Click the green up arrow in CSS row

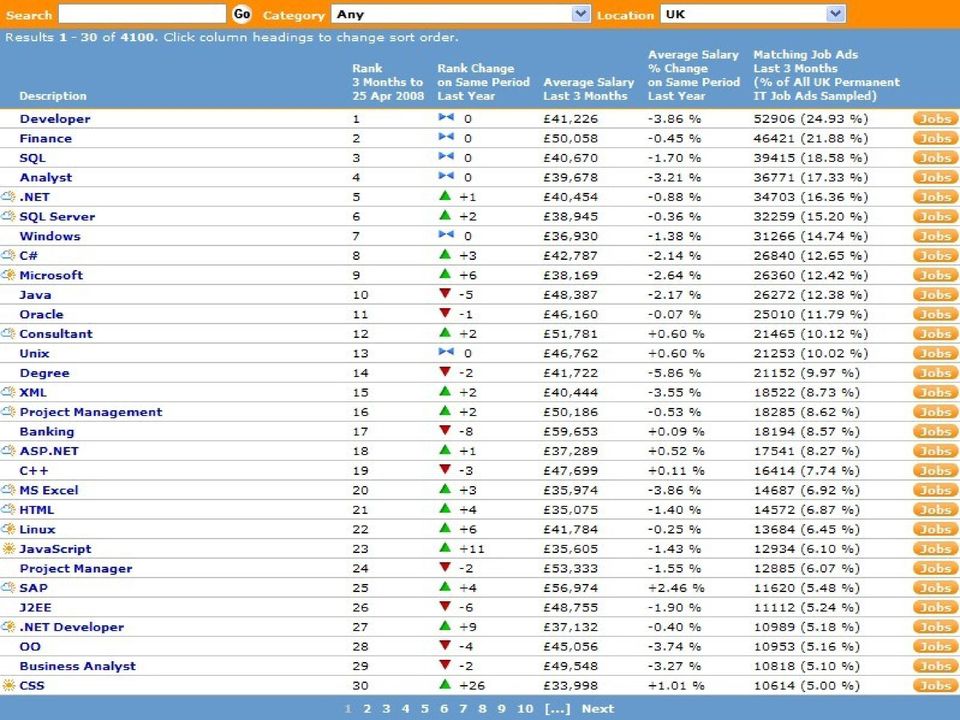click(445, 684)
